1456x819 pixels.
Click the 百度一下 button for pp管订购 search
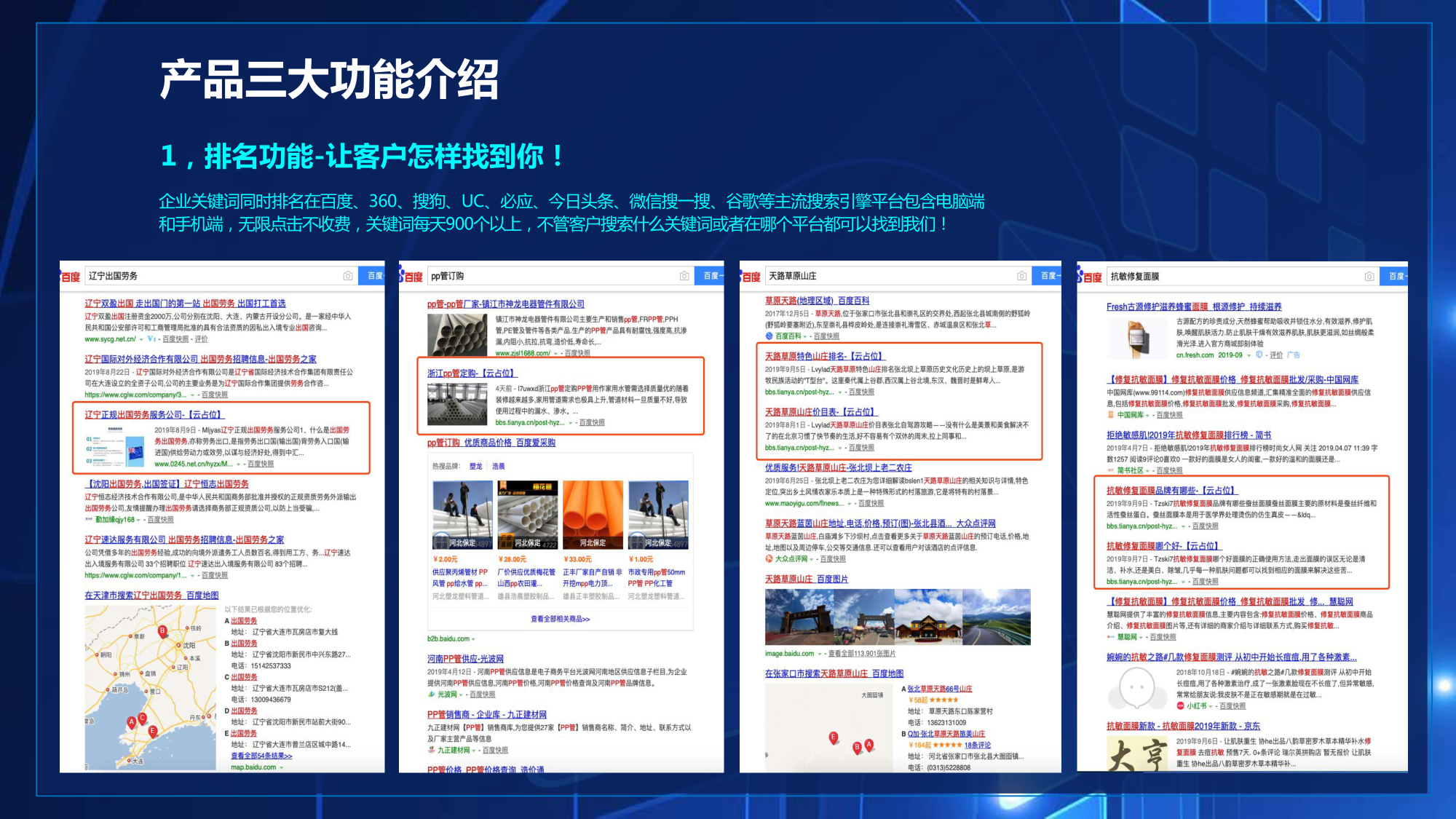pyautogui.click(x=710, y=276)
